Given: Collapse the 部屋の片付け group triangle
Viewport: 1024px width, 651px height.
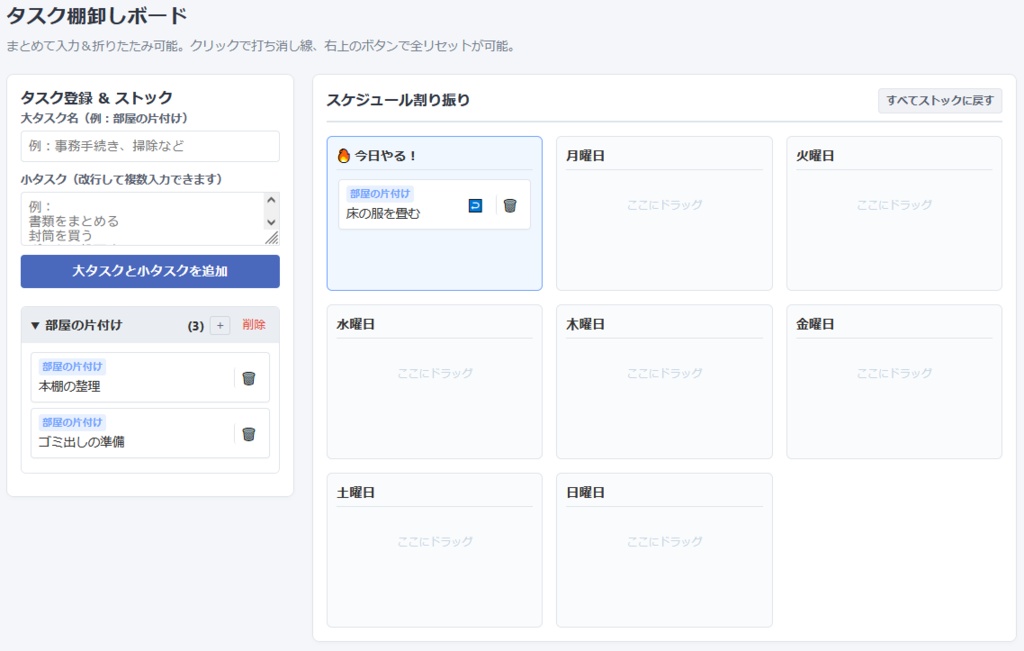Looking at the screenshot, I should click(35, 325).
